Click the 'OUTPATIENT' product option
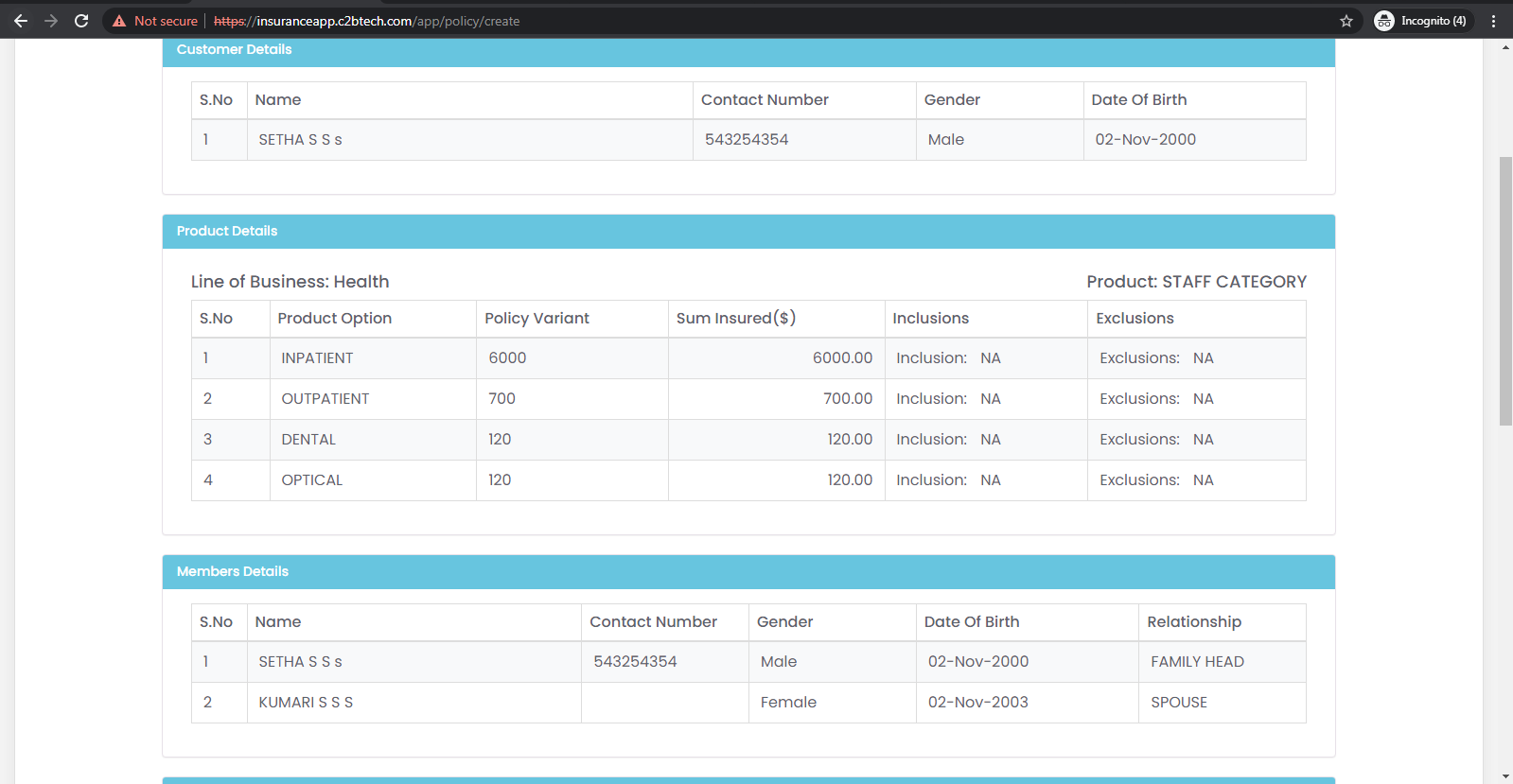The width and height of the screenshot is (1513, 784). point(325,399)
